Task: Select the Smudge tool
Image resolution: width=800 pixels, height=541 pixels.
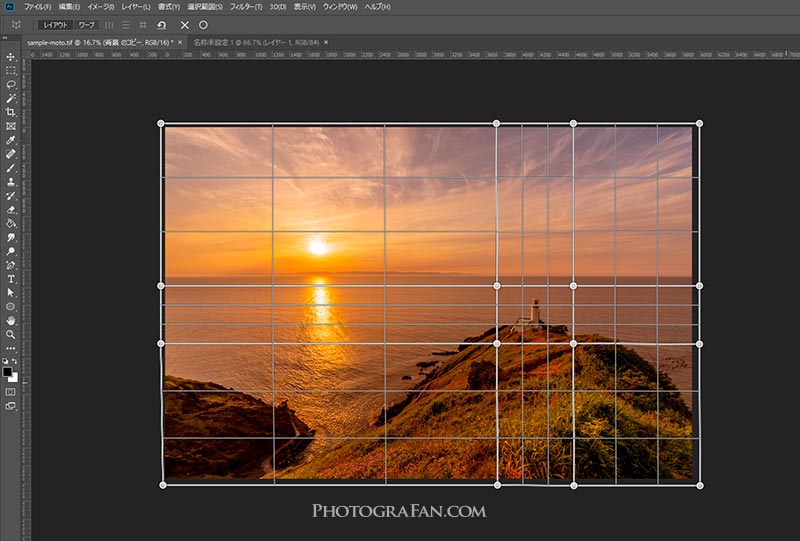Action: coord(10,237)
